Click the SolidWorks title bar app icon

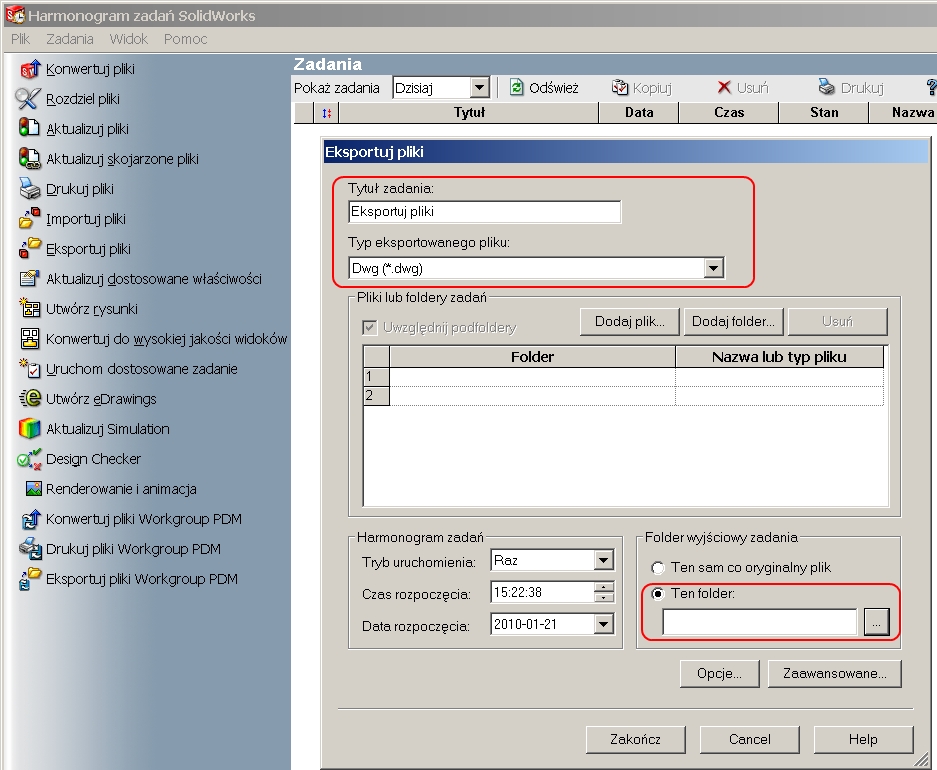14,15
